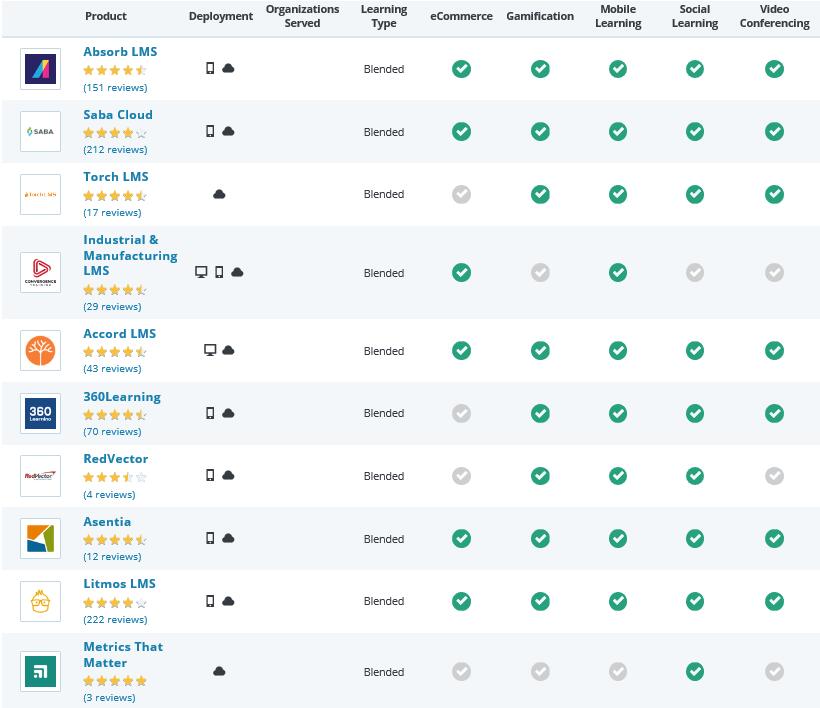Click the Saba Cloud logo thumbnail
The width and height of the screenshot is (820, 708).
(40, 131)
